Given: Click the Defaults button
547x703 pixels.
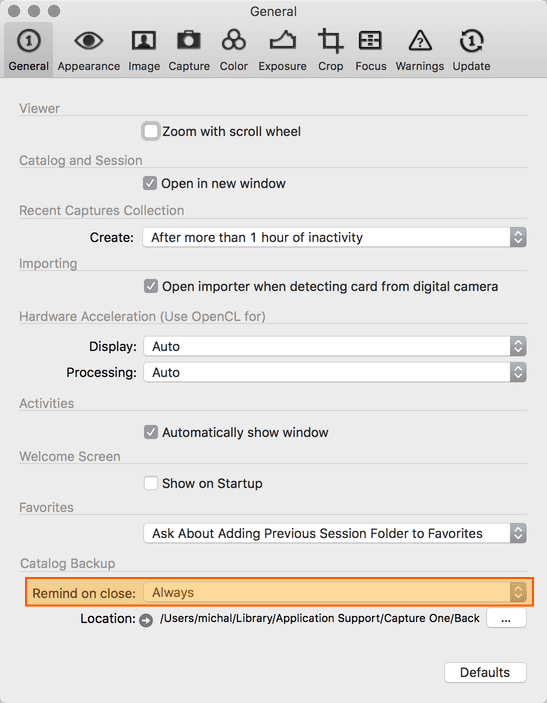Looking at the screenshot, I should click(485, 673).
